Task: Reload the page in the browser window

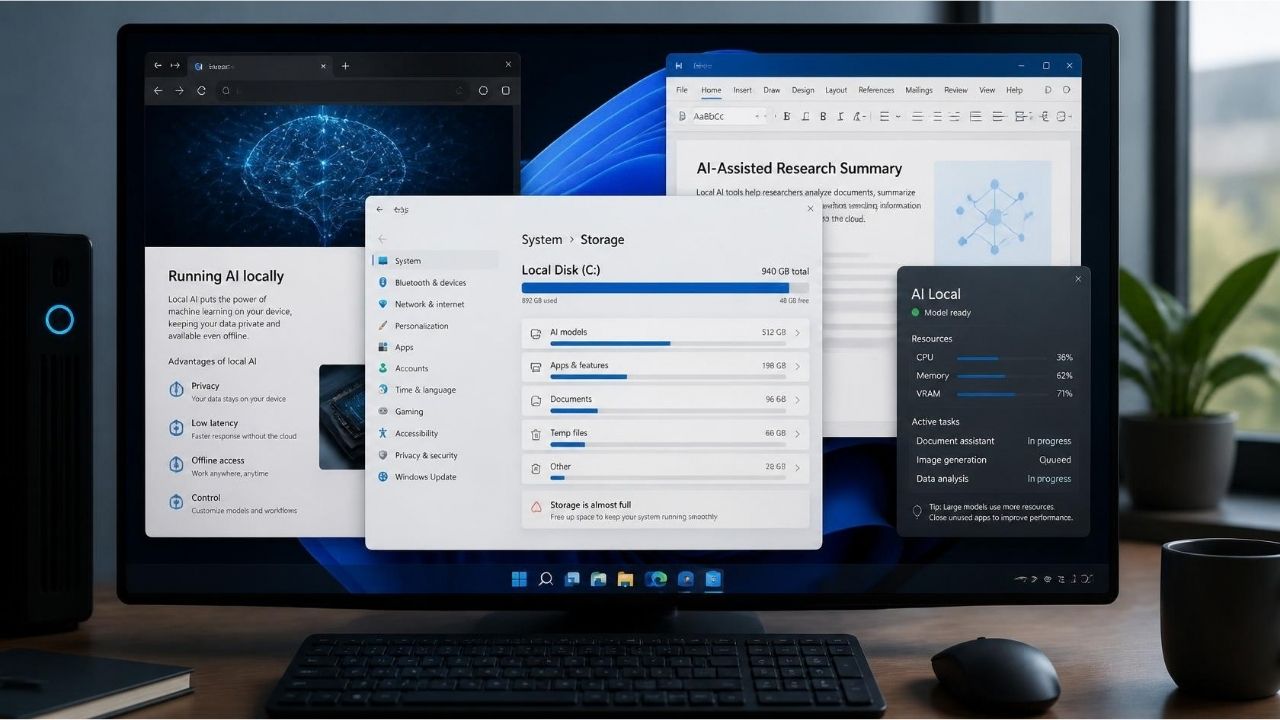Action: (x=201, y=90)
